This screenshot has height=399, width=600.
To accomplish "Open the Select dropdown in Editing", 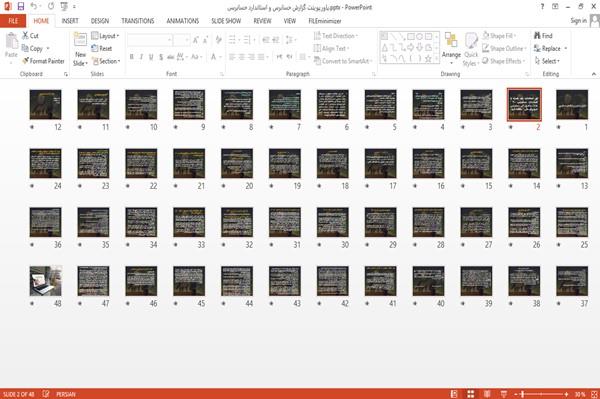I will (x=547, y=61).
